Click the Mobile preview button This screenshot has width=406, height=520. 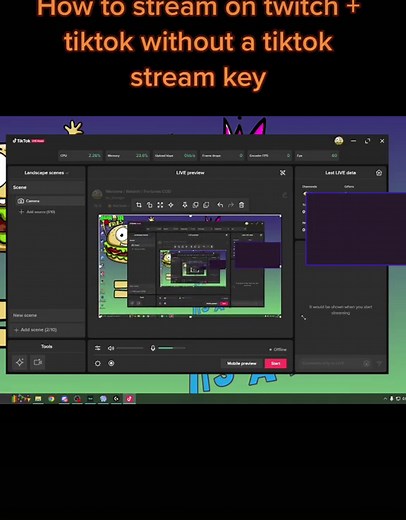242,363
